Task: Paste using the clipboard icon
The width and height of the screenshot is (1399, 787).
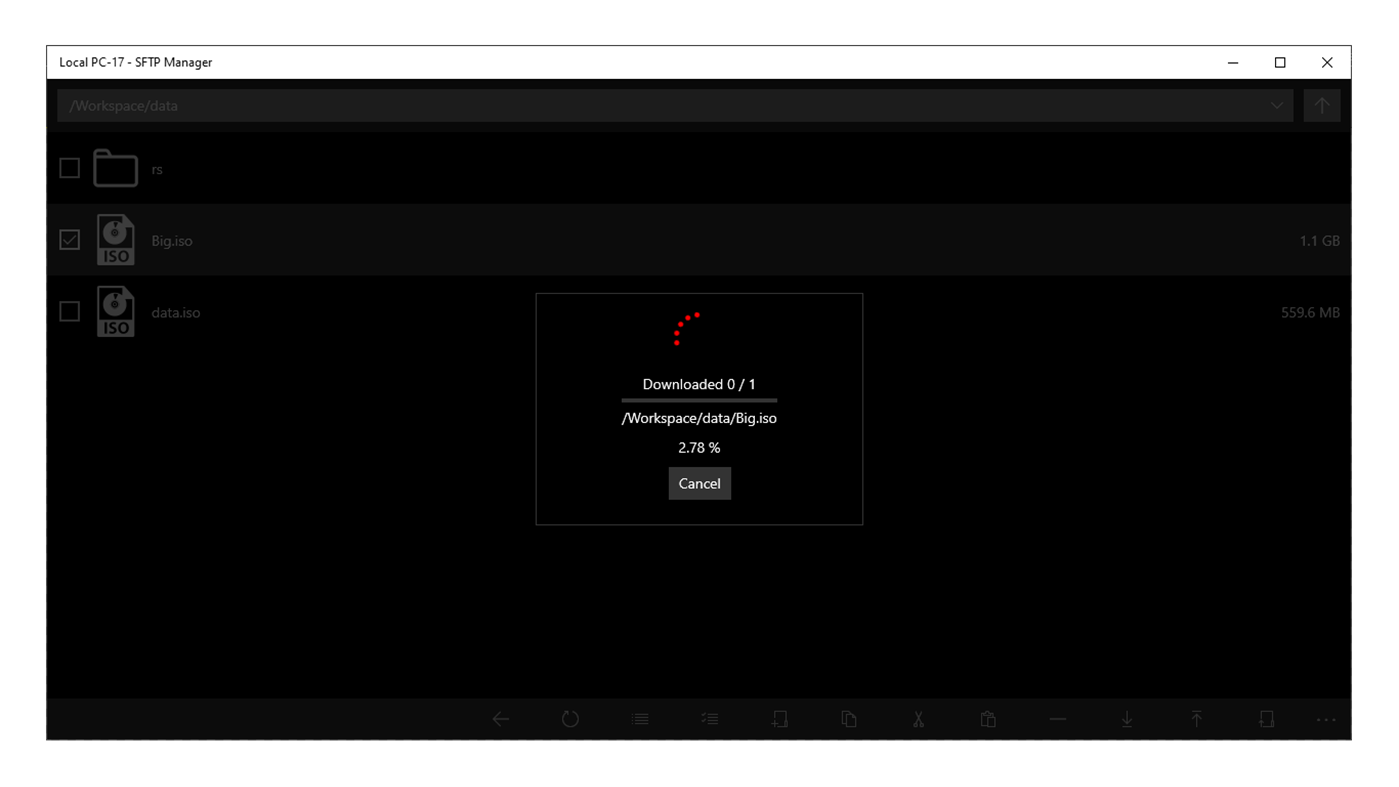Action: [x=987, y=718]
